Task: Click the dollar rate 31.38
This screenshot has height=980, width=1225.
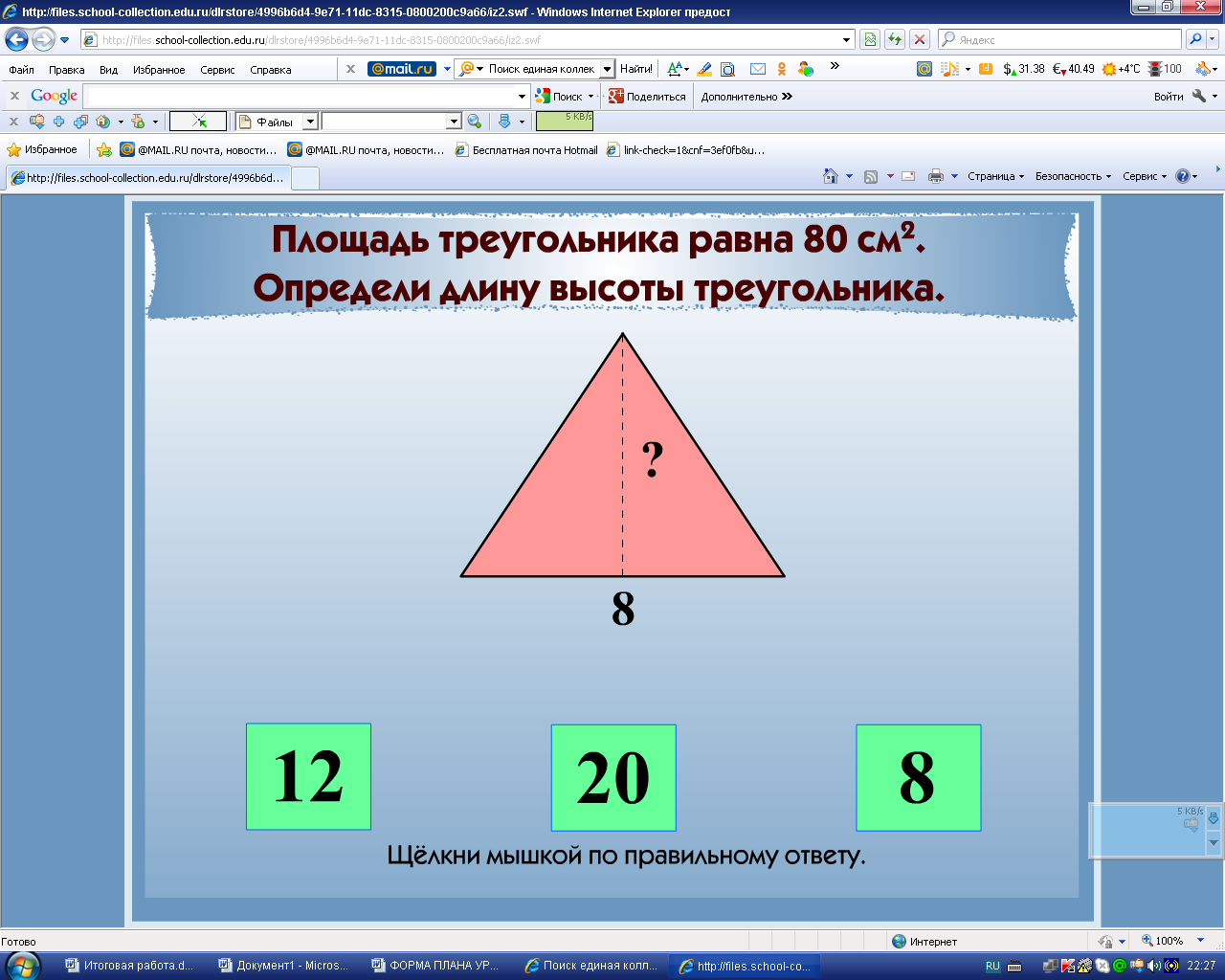Action: coord(1024,69)
